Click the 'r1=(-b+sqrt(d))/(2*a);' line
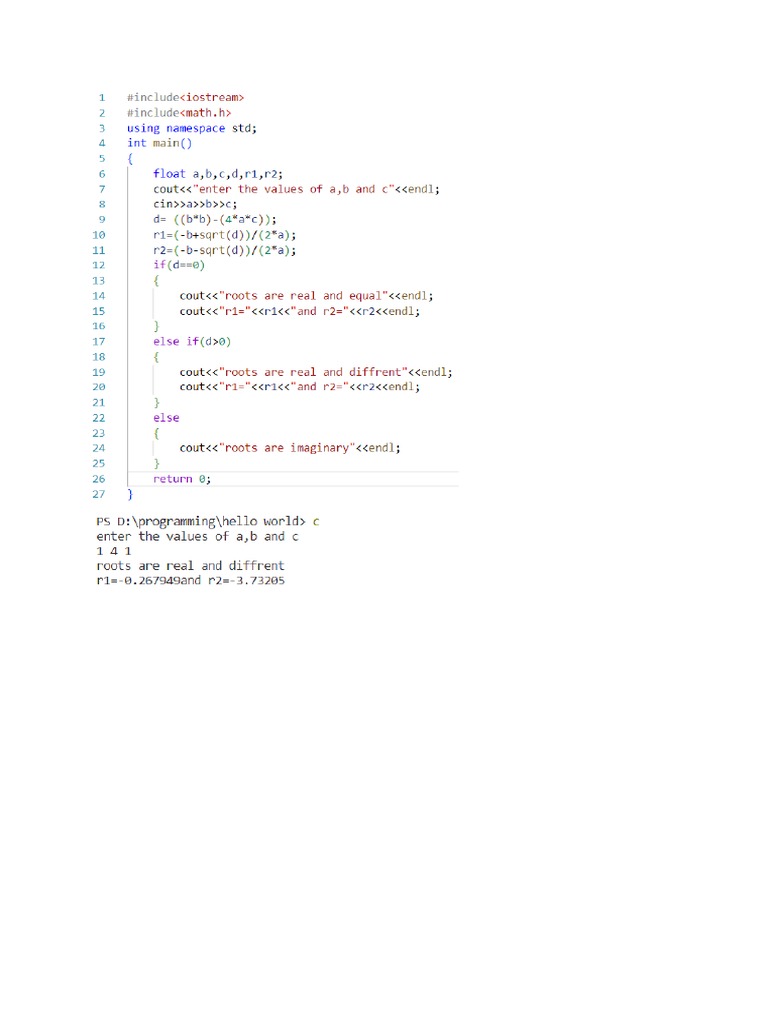 coord(225,235)
